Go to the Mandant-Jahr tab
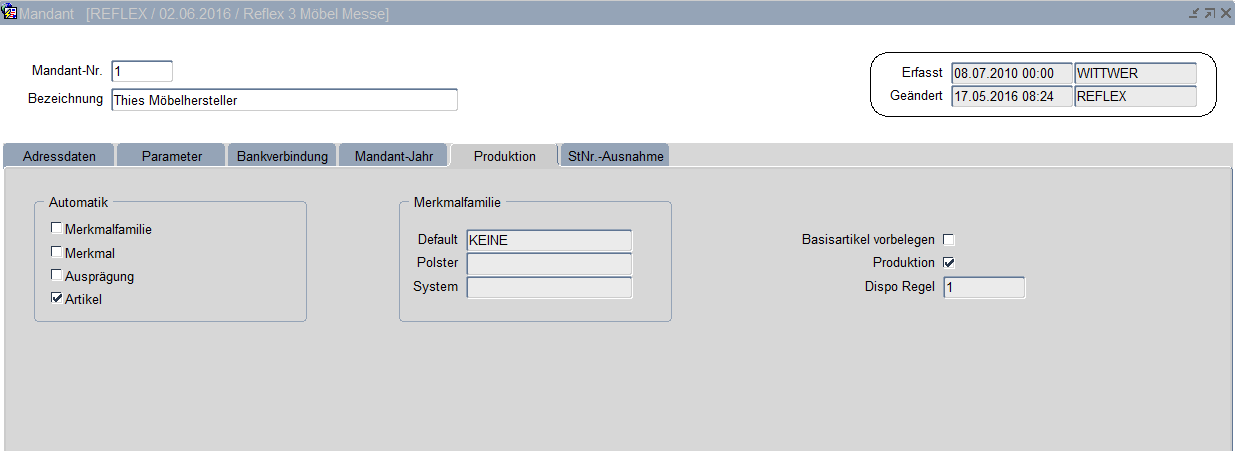Image resolution: width=1235 pixels, height=451 pixels. point(394,156)
